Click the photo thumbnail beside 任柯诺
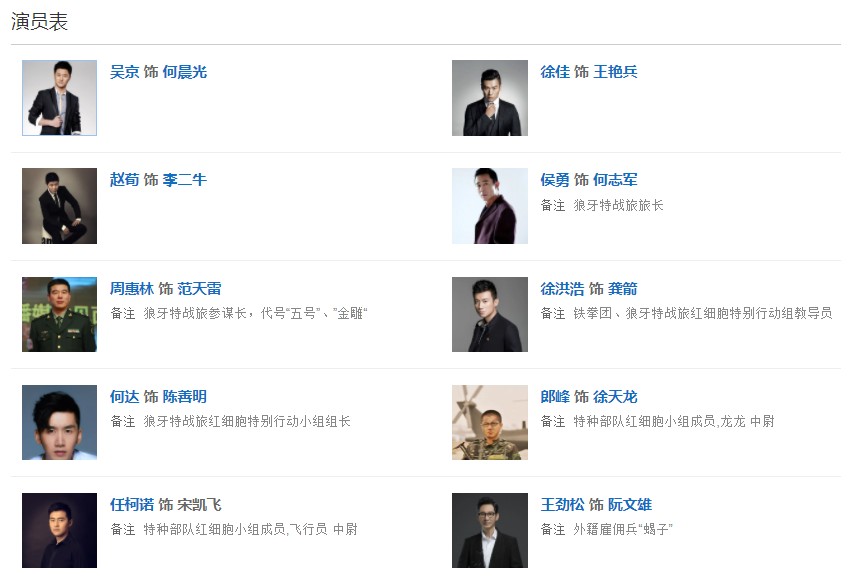The height and width of the screenshot is (583, 863). (x=59, y=530)
